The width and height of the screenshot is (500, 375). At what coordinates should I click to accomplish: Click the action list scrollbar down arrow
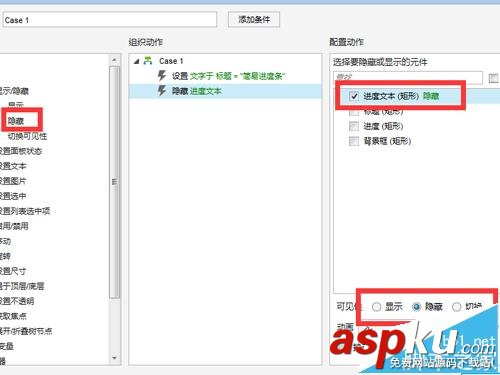click(114, 358)
